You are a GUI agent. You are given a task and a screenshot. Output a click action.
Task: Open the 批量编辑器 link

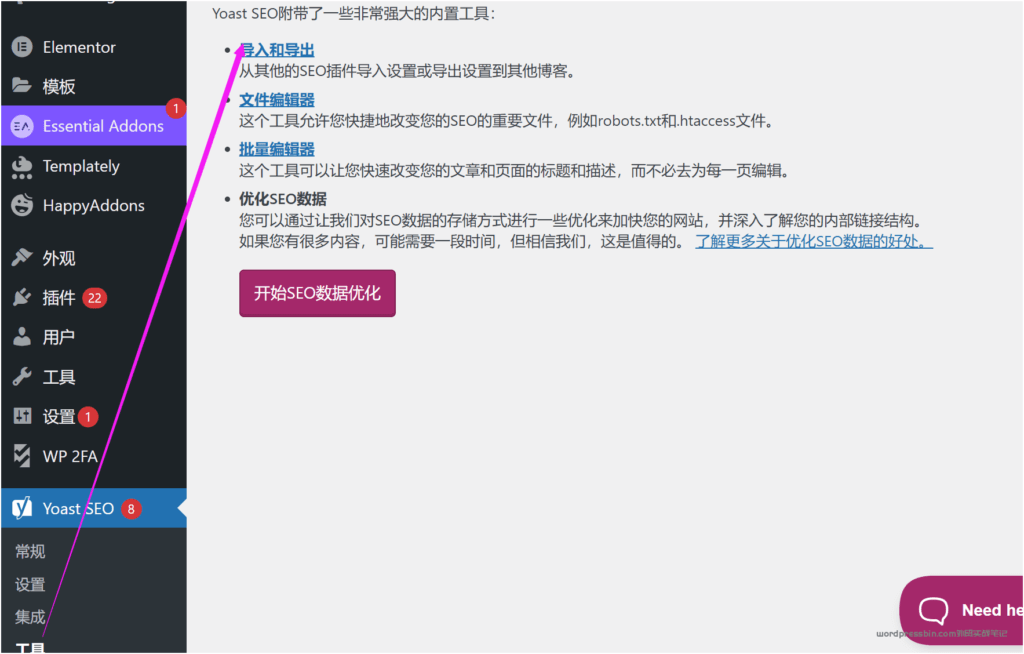tap(276, 147)
